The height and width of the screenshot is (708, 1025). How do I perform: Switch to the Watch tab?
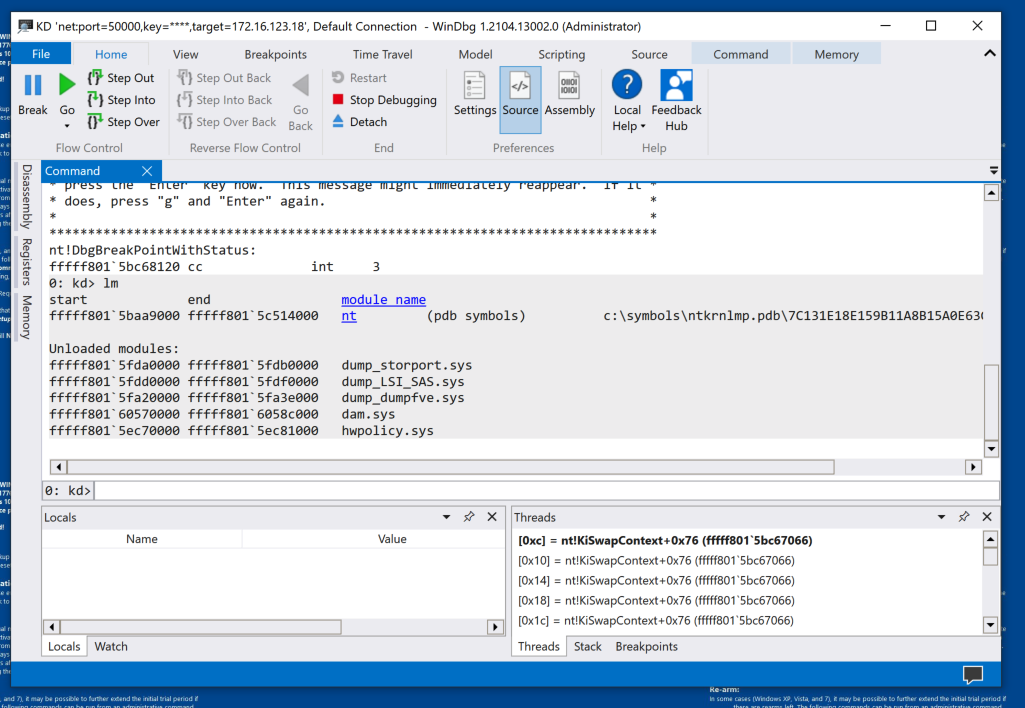coord(111,646)
